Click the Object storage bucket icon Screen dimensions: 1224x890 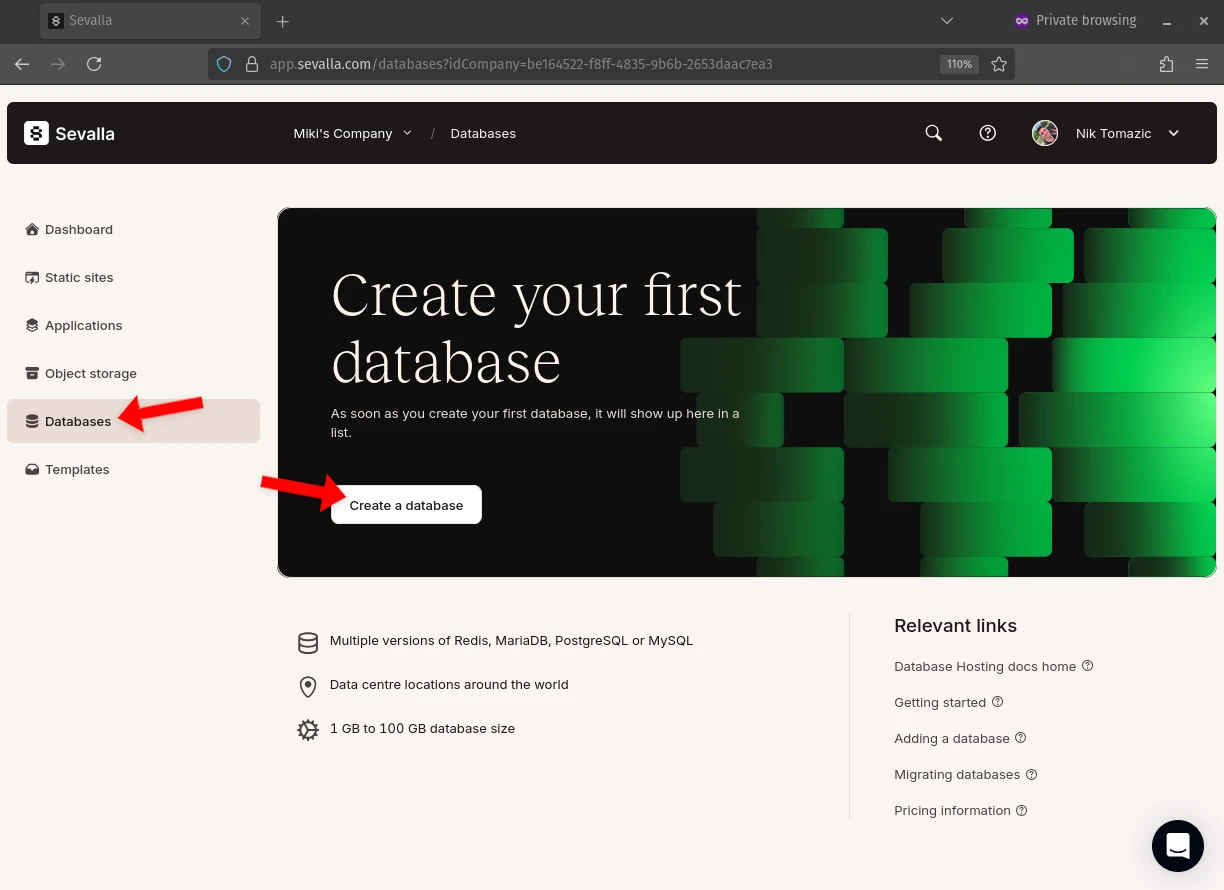(32, 373)
